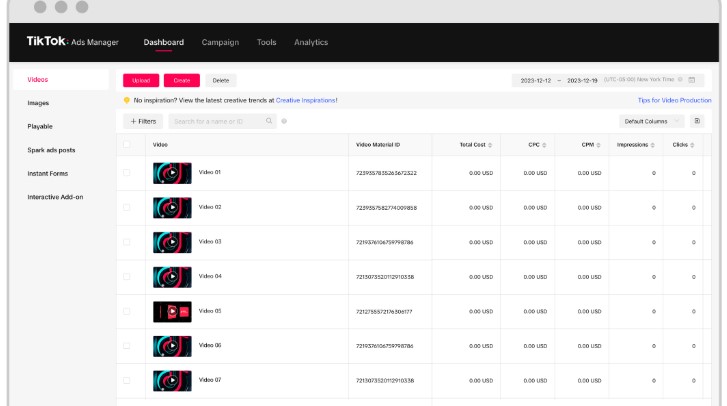Open the Default Columns dropdown

coord(651,121)
